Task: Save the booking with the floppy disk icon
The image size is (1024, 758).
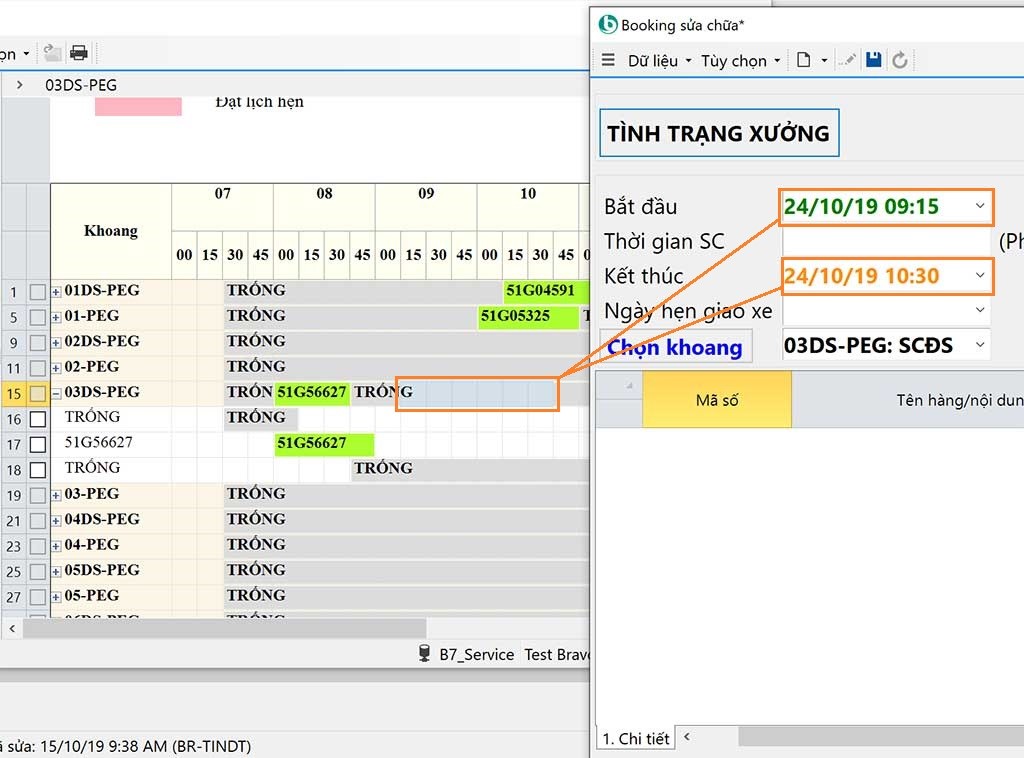Action: click(x=873, y=60)
